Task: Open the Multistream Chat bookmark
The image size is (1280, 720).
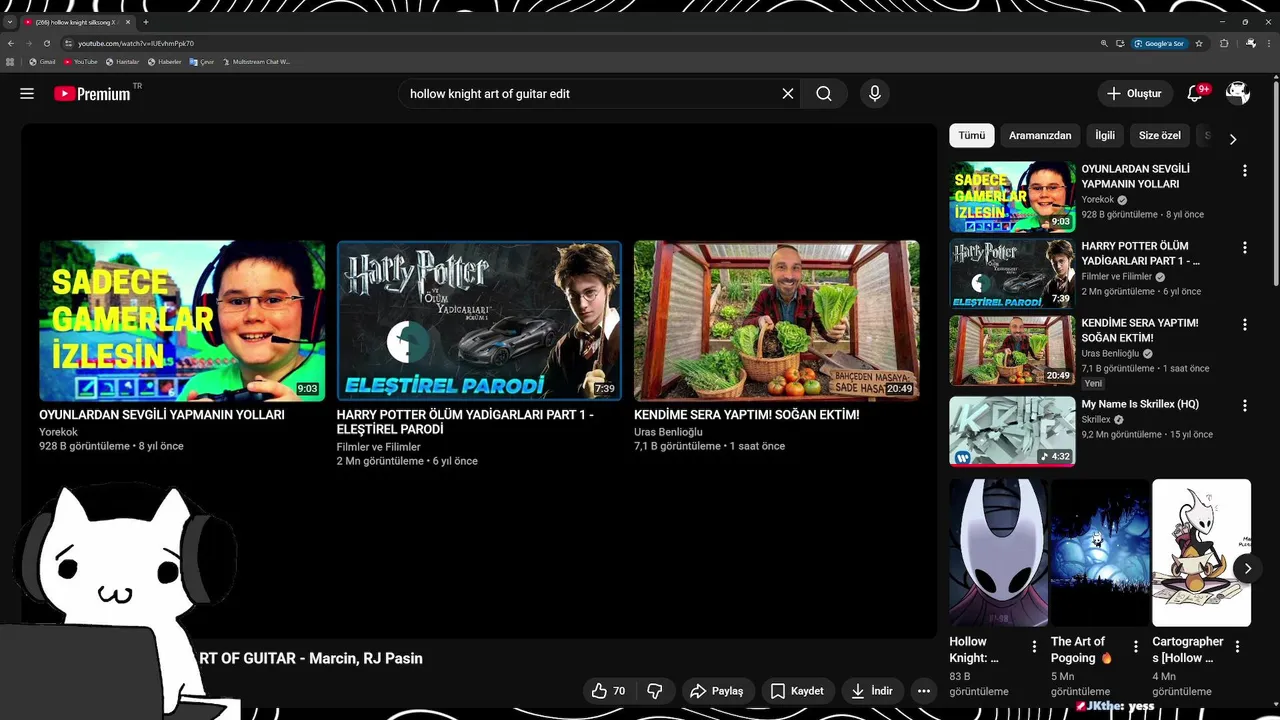Action: [x=257, y=62]
